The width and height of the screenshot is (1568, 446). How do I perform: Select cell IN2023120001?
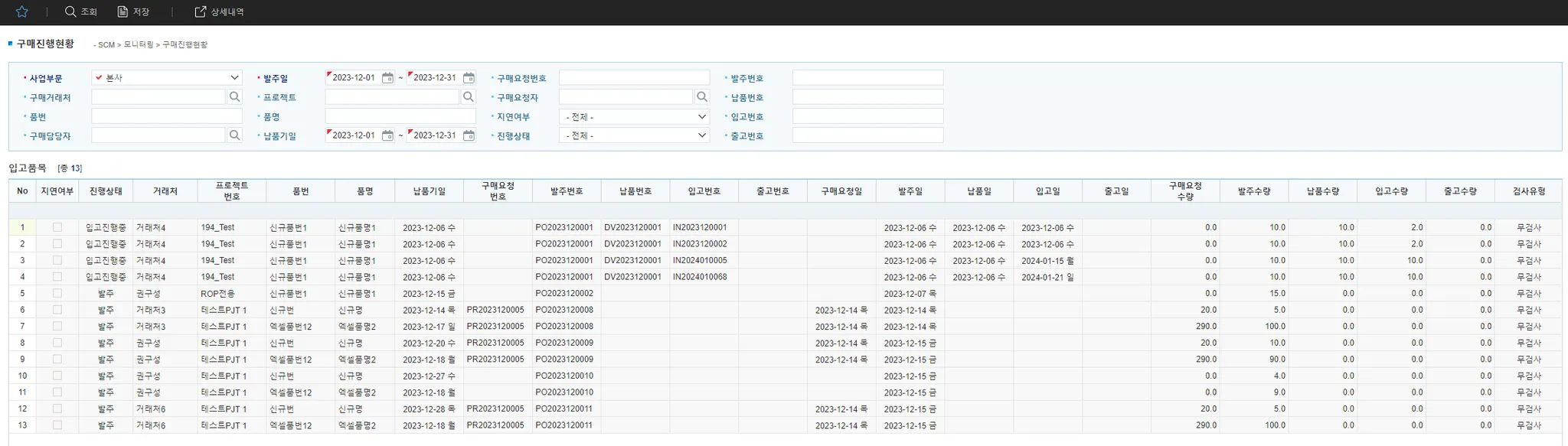click(704, 227)
